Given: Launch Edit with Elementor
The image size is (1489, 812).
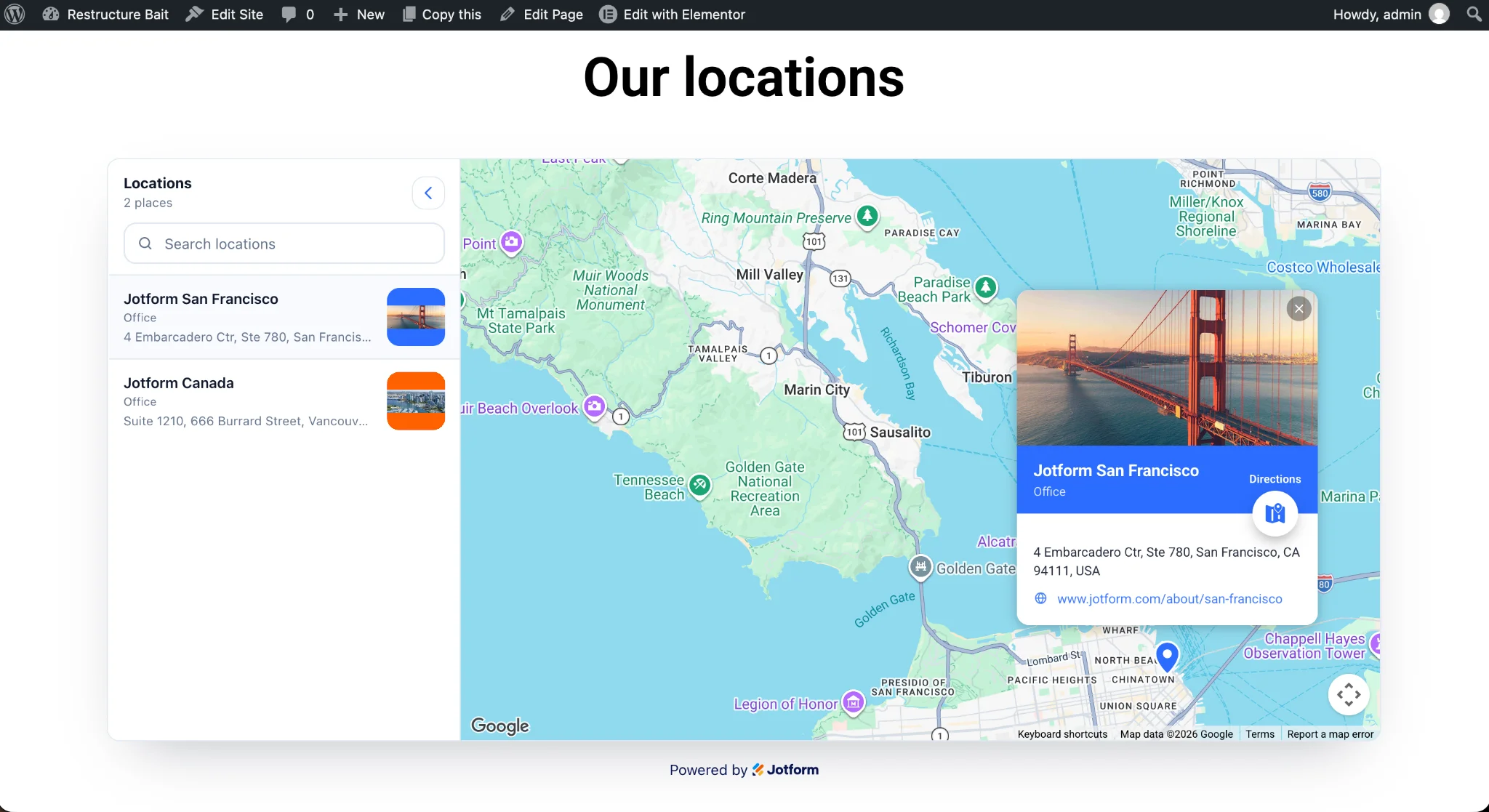Looking at the screenshot, I should [673, 15].
